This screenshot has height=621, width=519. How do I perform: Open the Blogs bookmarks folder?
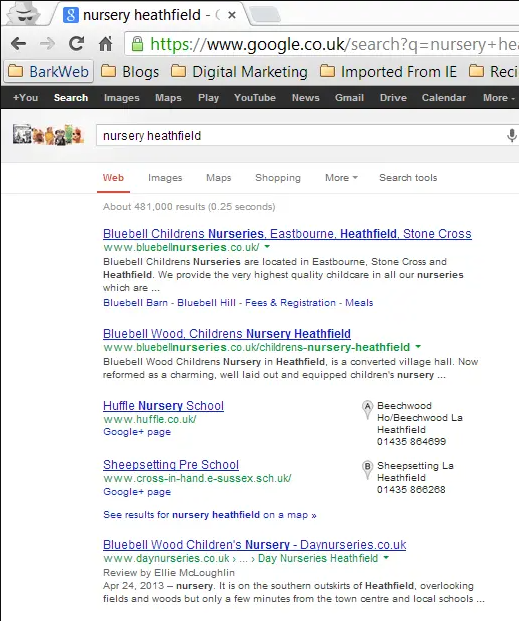coord(130,72)
